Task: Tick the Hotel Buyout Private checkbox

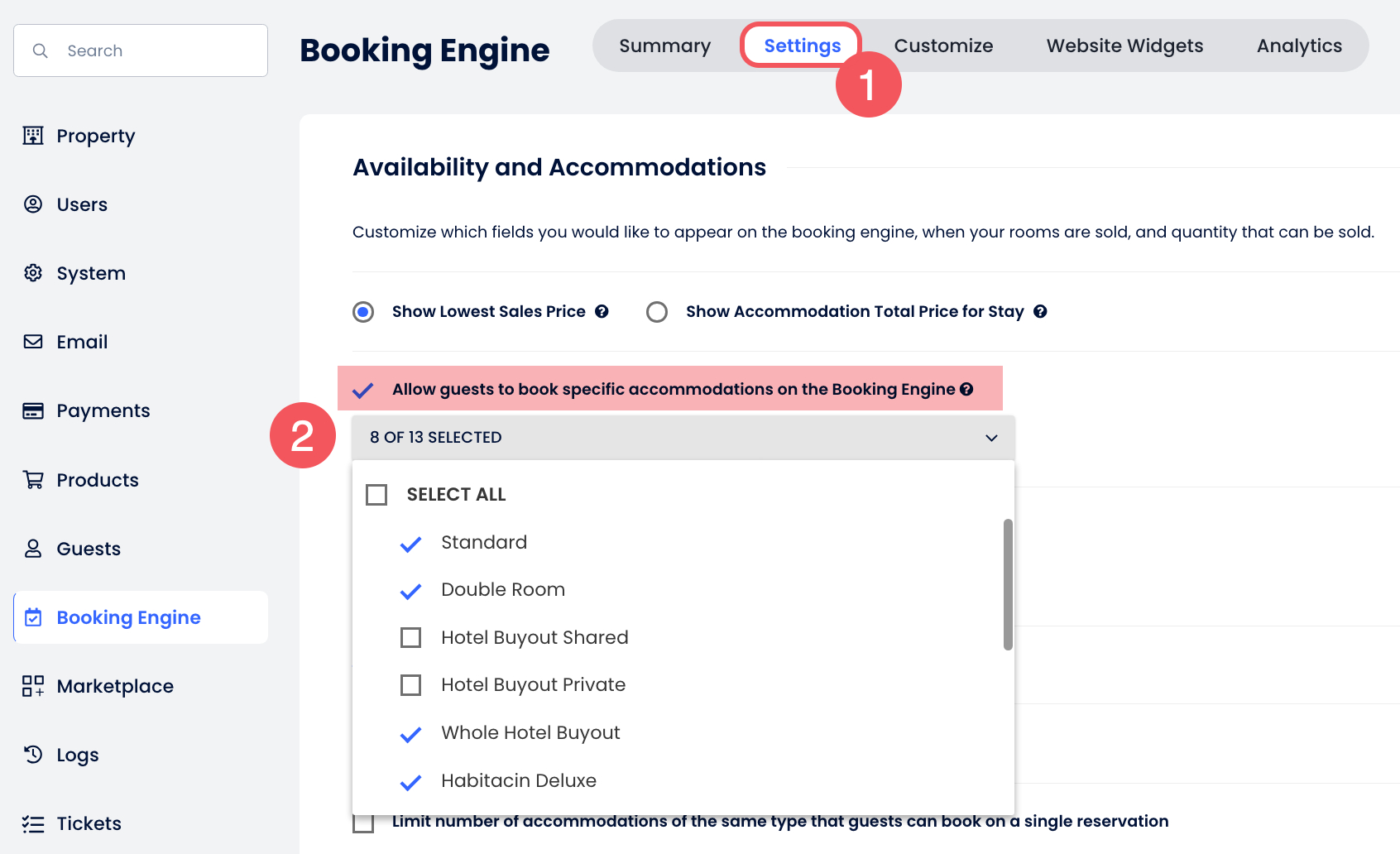Action: coord(411,685)
